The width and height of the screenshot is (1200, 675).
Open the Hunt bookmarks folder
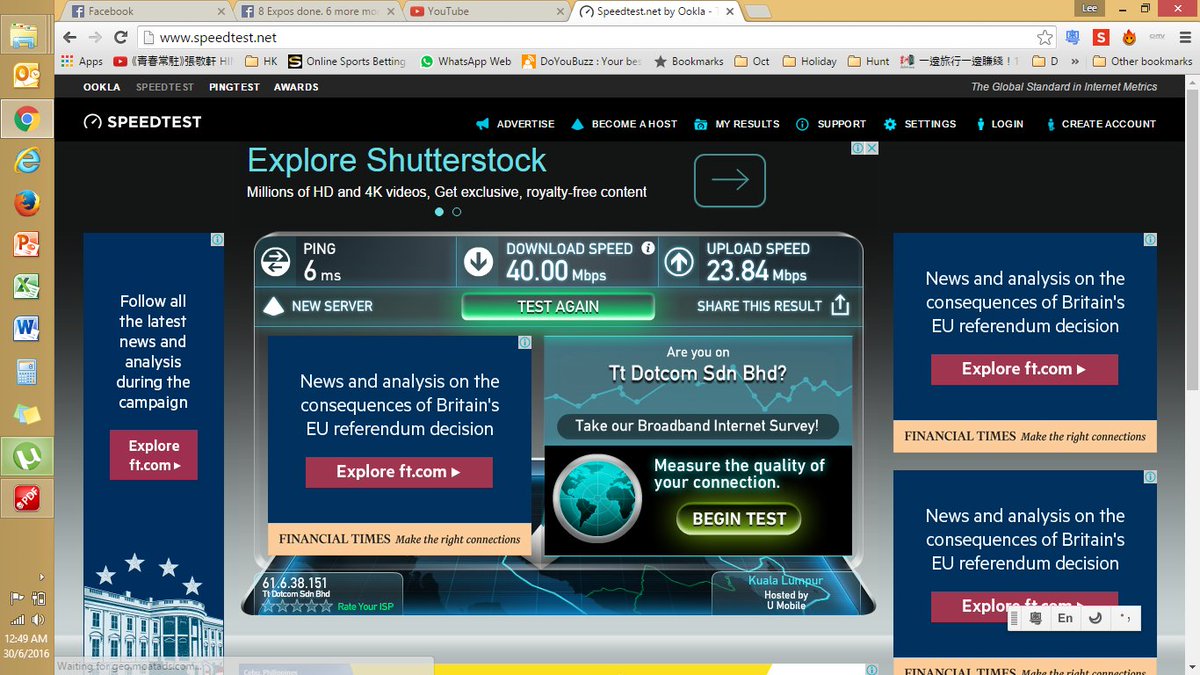click(x=869, y=61)
